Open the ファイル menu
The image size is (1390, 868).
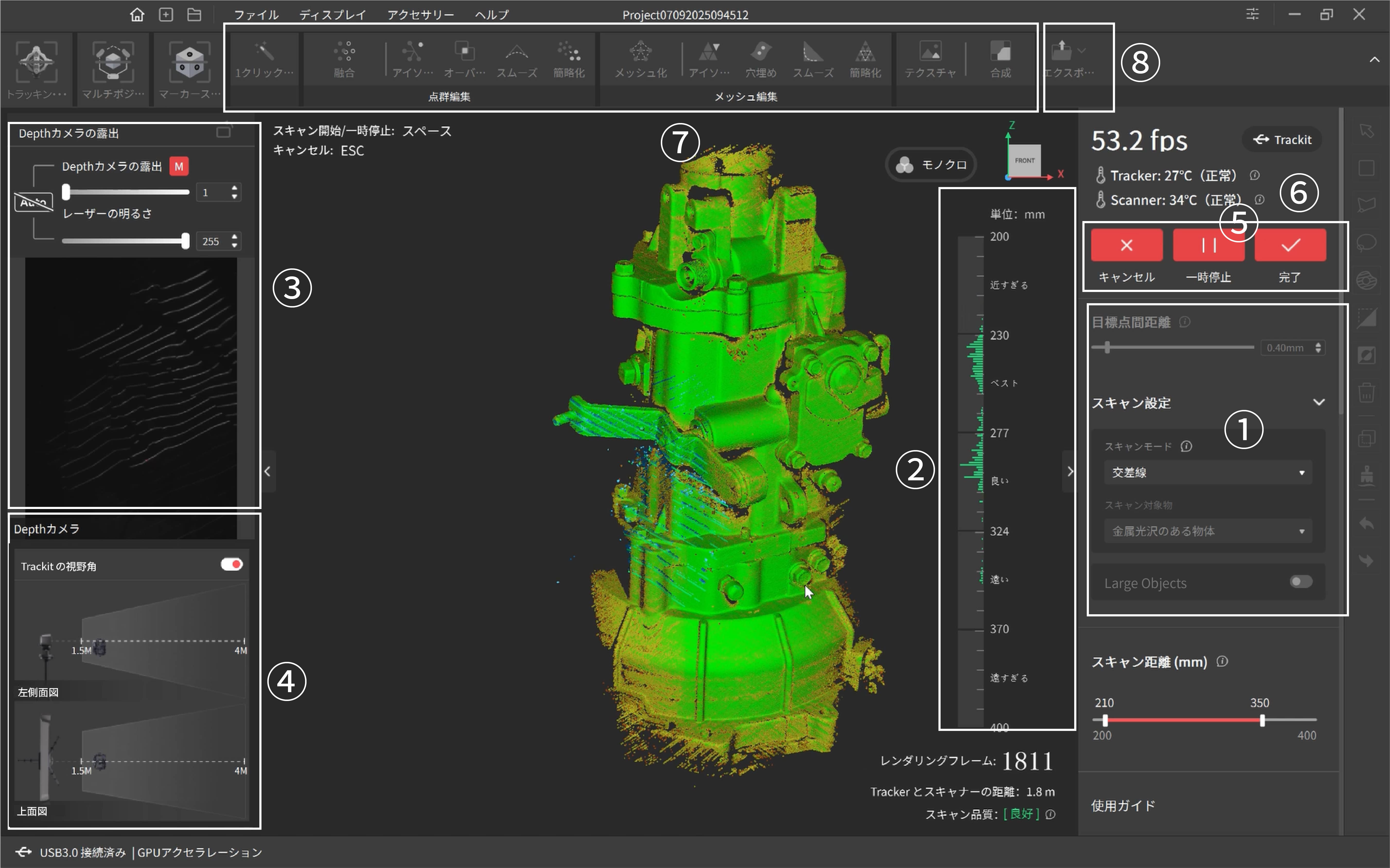point(256,15)
